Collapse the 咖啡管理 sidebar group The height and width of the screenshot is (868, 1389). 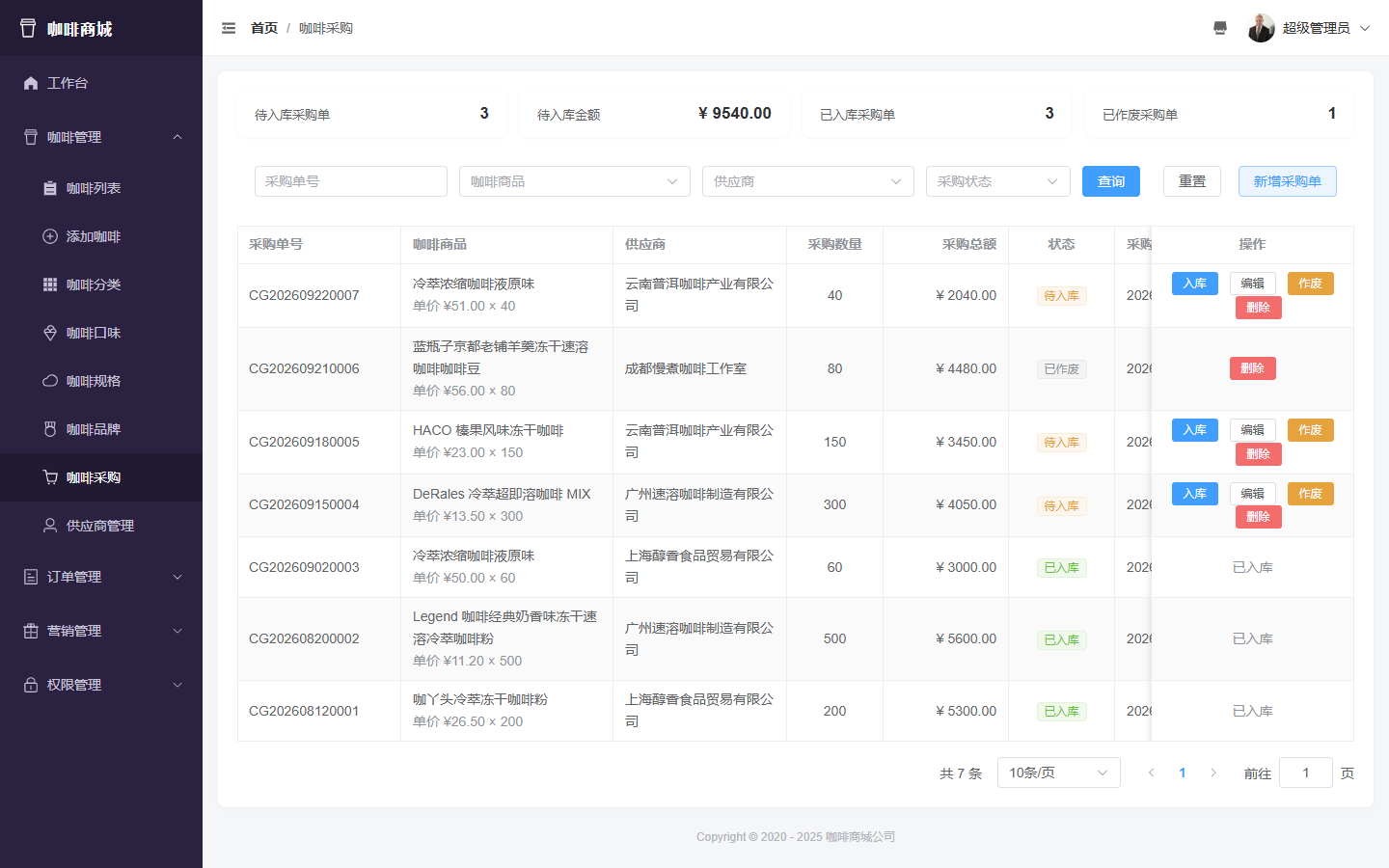pos(101,137)
